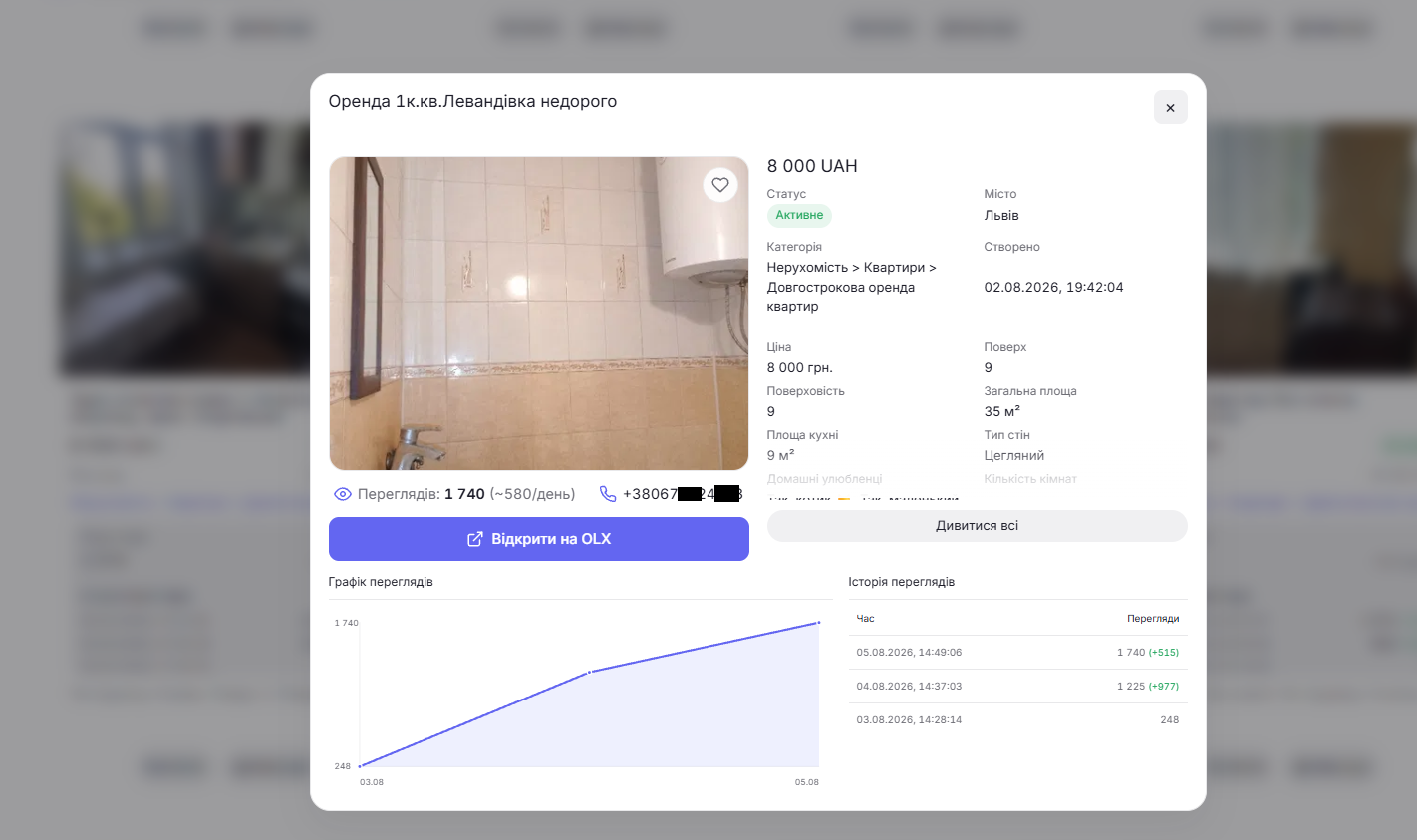Click history row 05.08.2026, 14:49:06
The width and height of the screenshot is (1417, 840).
pyautogui.click(x=1017, y=653)
